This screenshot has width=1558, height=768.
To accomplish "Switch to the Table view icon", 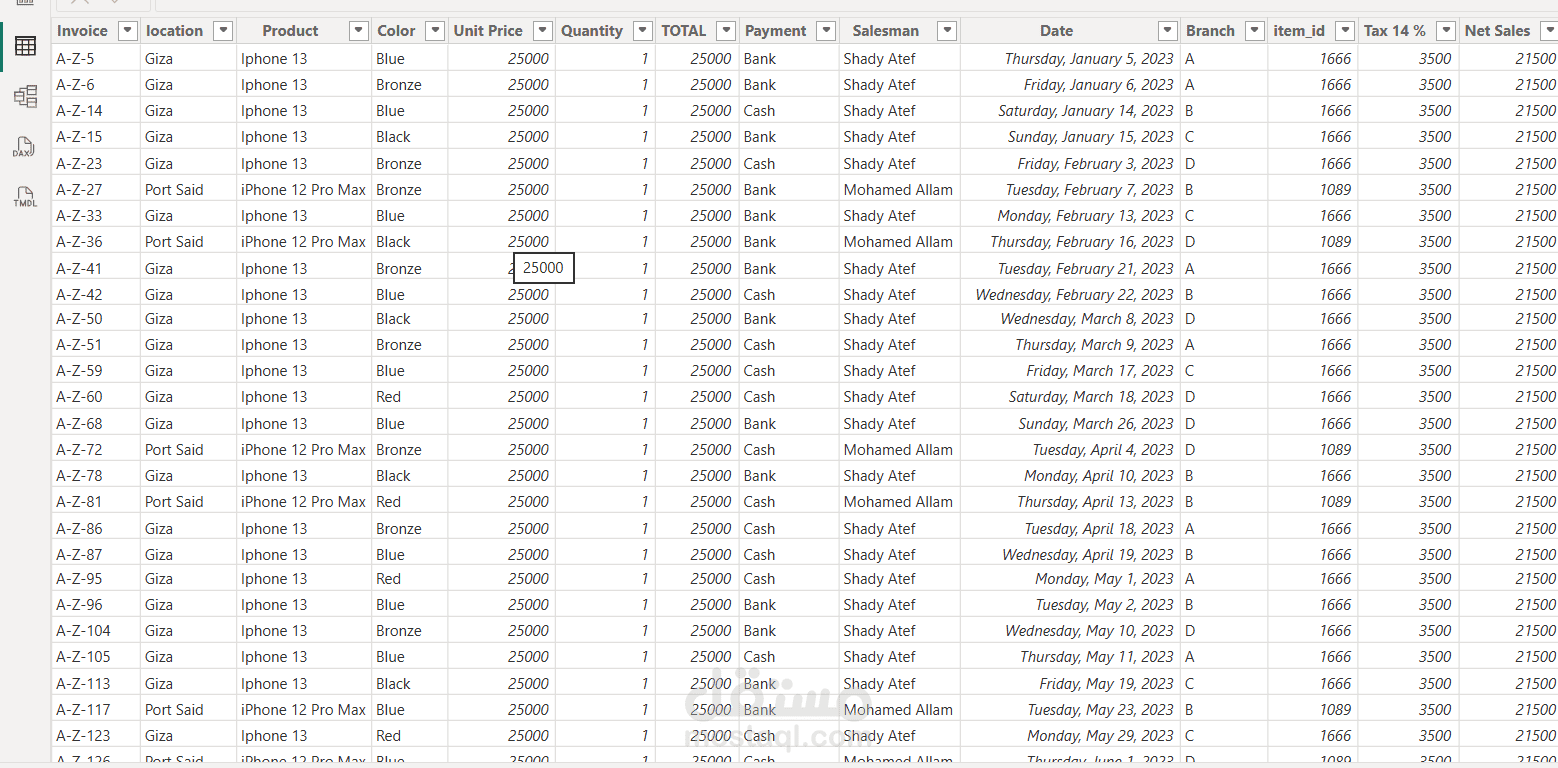I will click(x=25, y=46).
